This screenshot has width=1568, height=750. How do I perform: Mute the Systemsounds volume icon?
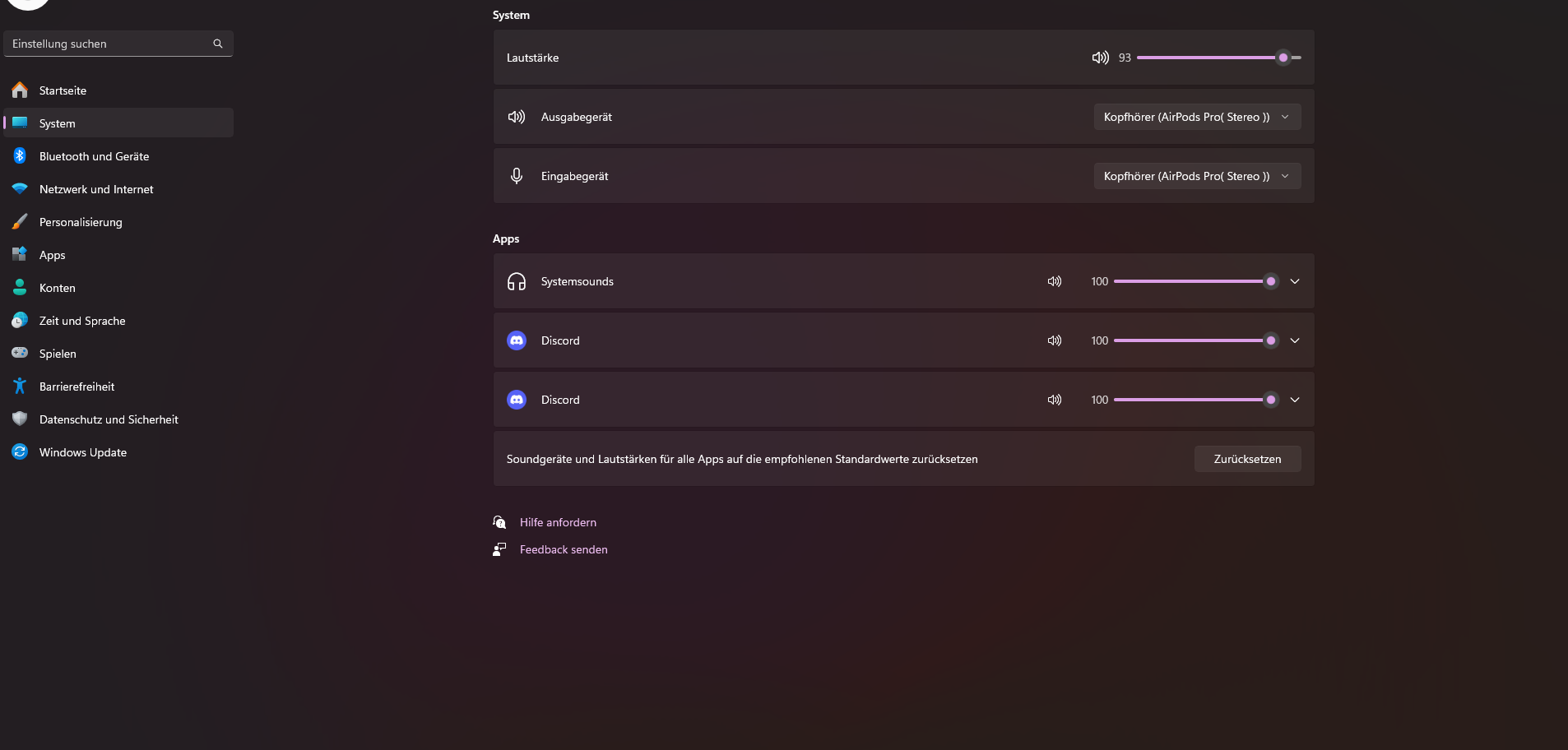1054,281
